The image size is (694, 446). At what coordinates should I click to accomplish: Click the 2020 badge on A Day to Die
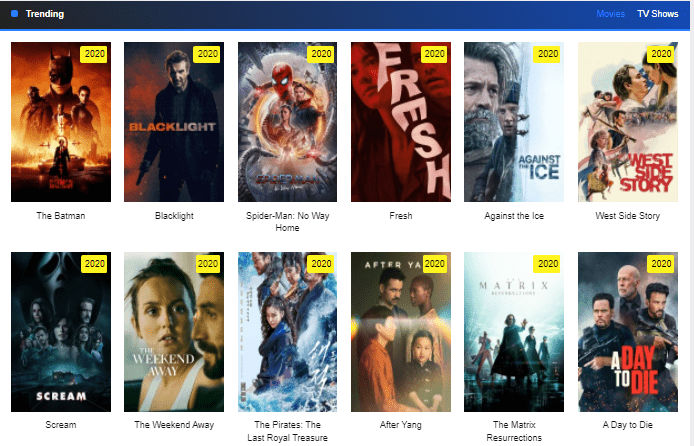coord(661,264)
